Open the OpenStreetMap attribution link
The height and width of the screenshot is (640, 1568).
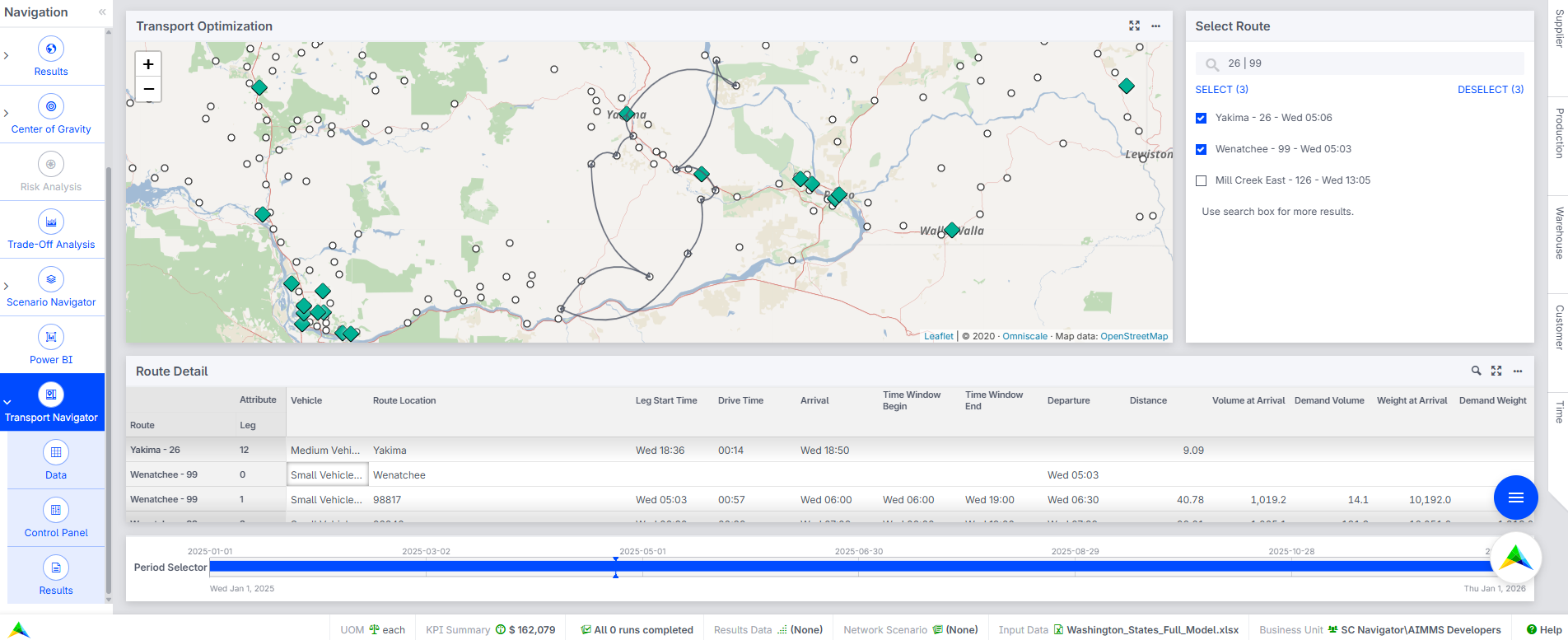pos(1134,336)
